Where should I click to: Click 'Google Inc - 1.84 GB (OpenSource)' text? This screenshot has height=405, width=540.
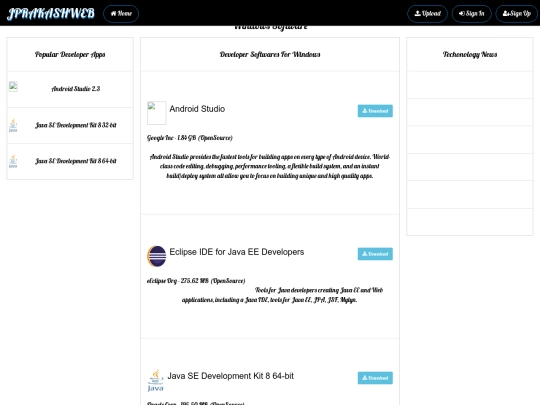[190, 138]
